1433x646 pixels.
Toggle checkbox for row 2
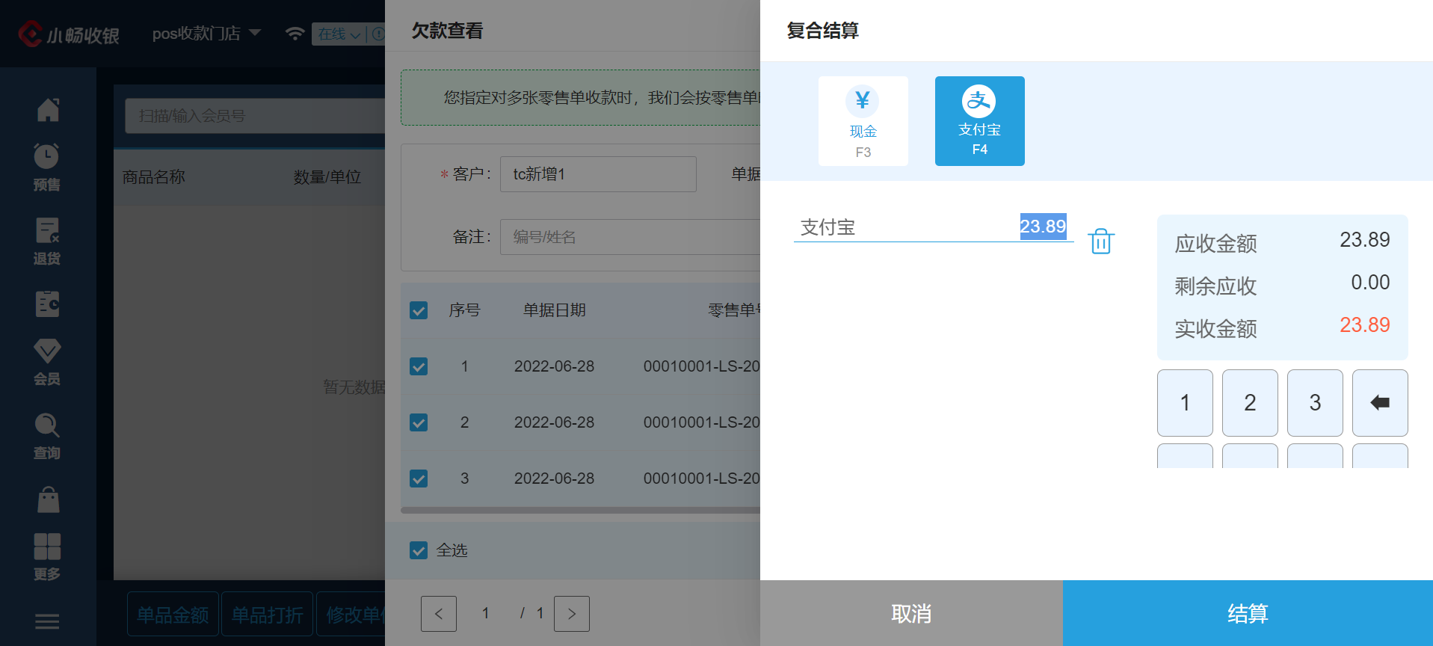click(419, 423)
